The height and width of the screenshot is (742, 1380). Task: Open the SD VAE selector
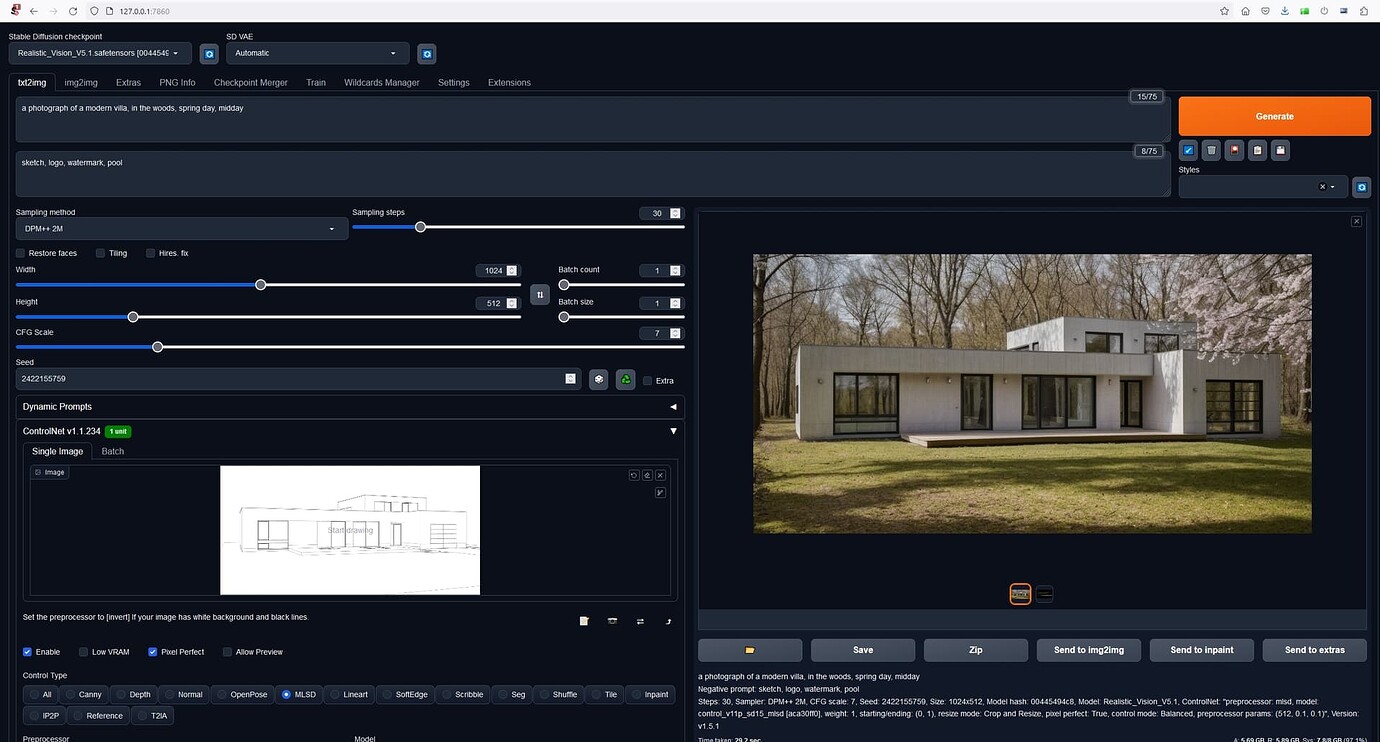pyautogui.click(x=316, y=53)
